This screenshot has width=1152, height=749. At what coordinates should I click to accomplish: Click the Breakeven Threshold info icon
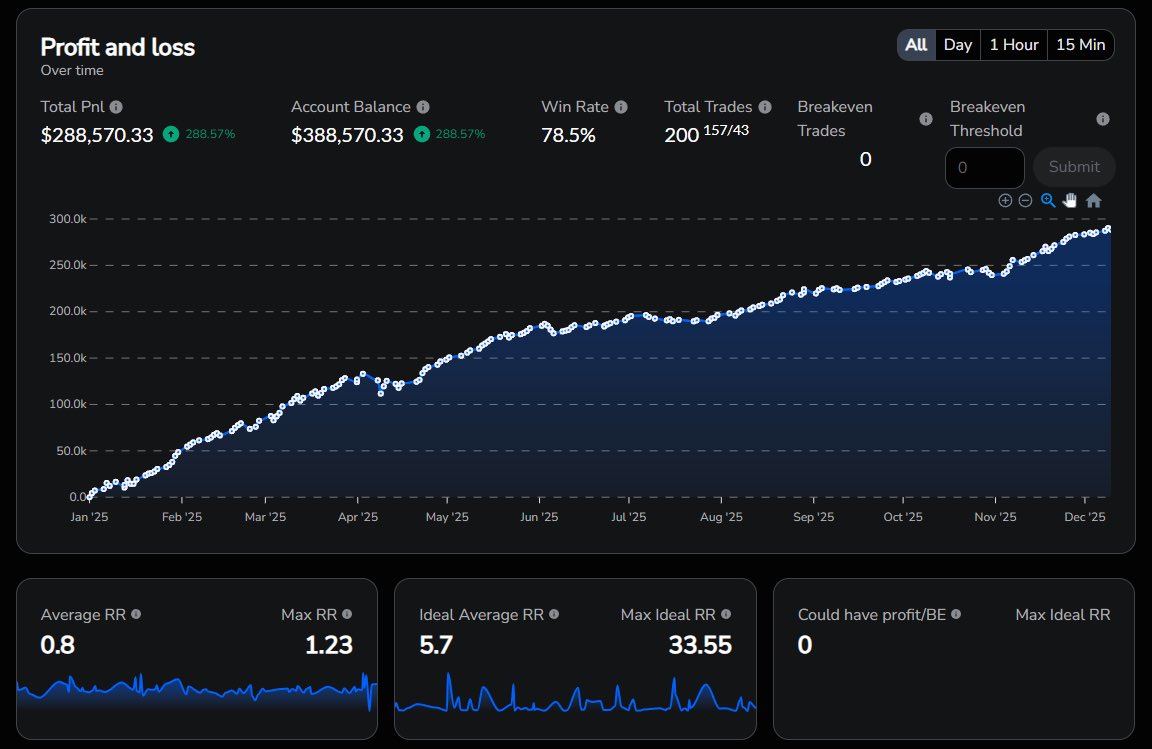(1103, 119)
